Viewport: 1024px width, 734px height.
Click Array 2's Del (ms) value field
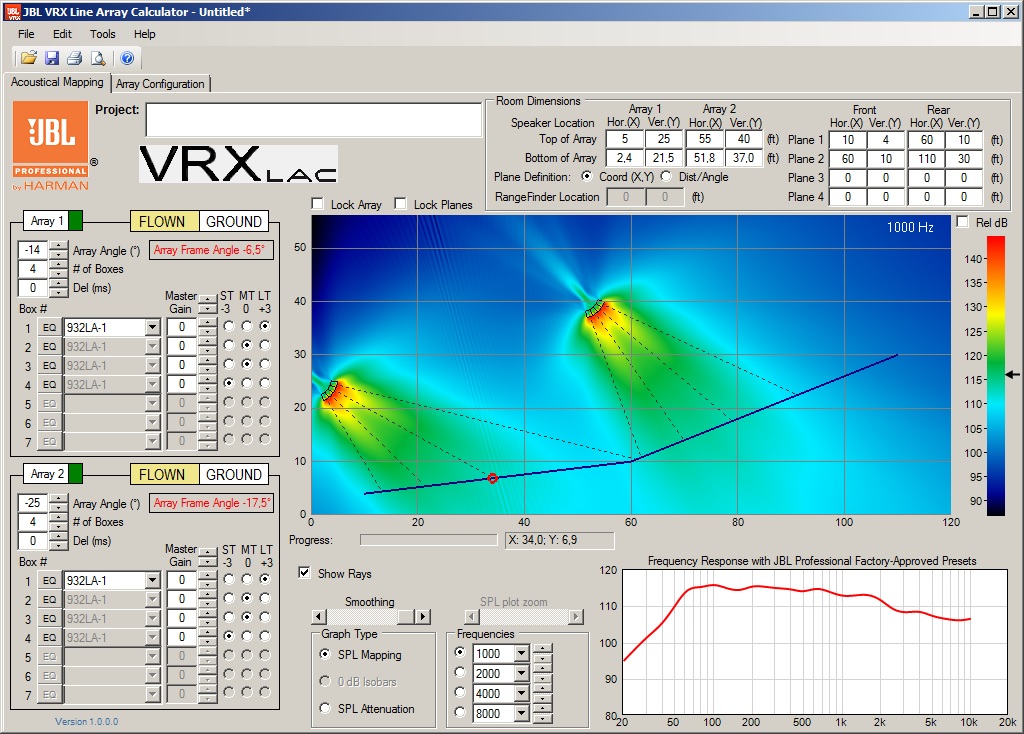pyautogui.click(x=33, y=541)
